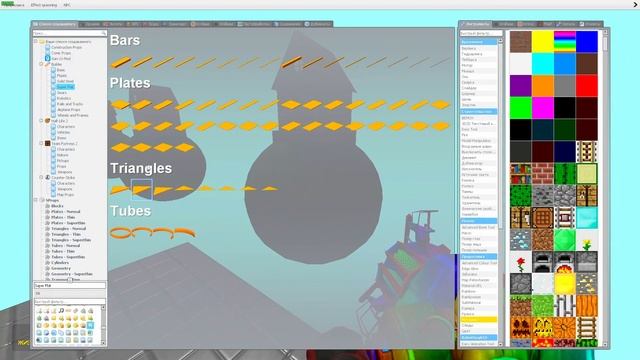
Task: Click the Super Flat name input field
Action: click(x=69, y=286)
